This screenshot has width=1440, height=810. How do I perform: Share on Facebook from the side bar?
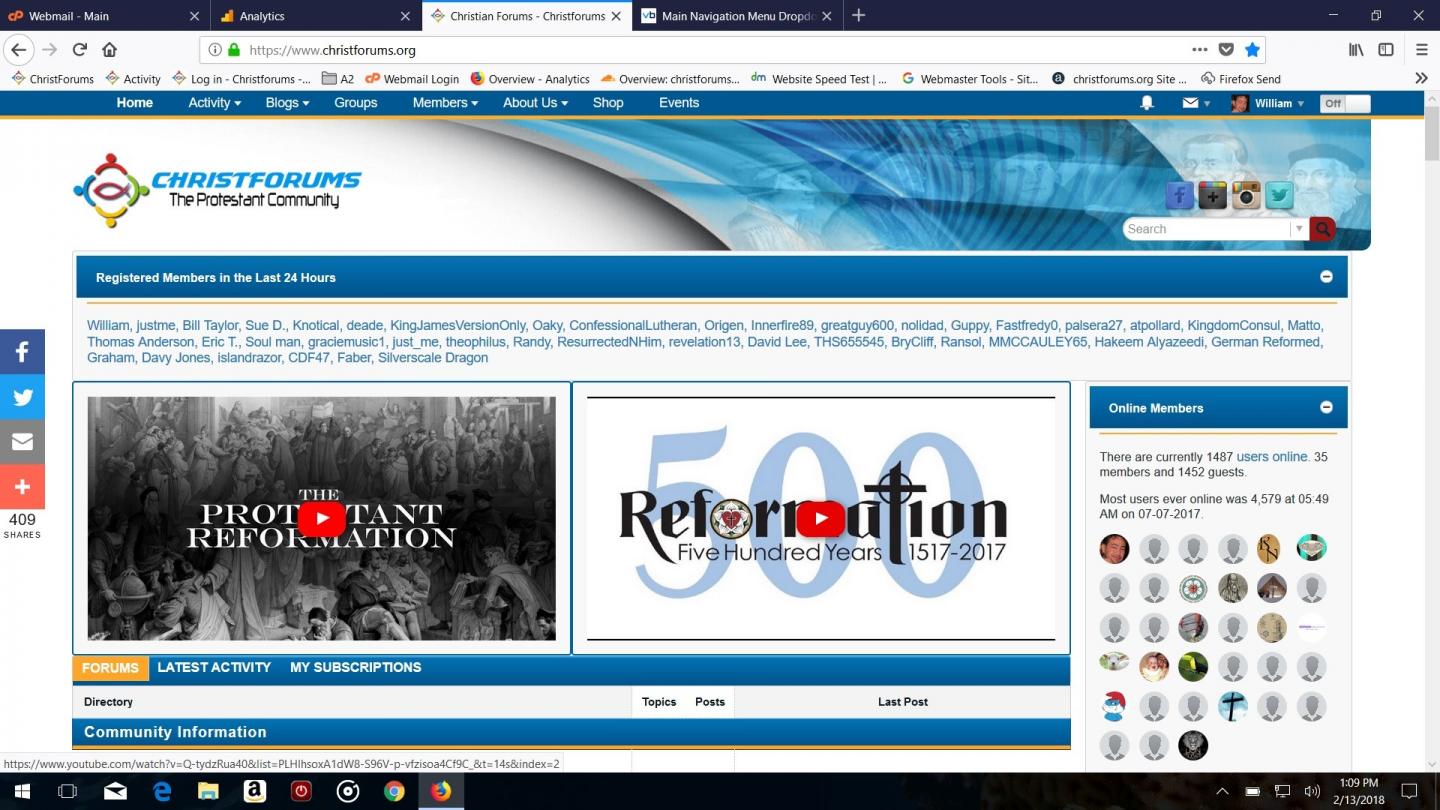(22, 352)
